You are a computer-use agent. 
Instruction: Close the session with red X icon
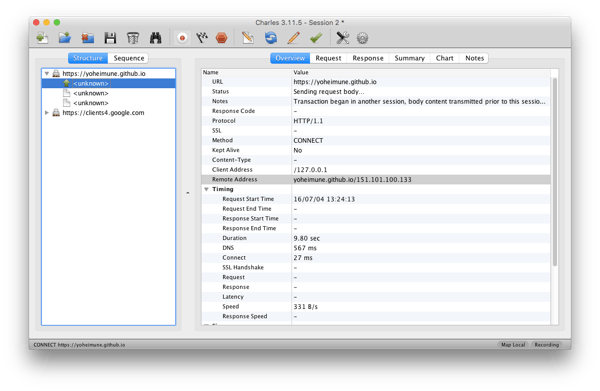pos(88,38)
